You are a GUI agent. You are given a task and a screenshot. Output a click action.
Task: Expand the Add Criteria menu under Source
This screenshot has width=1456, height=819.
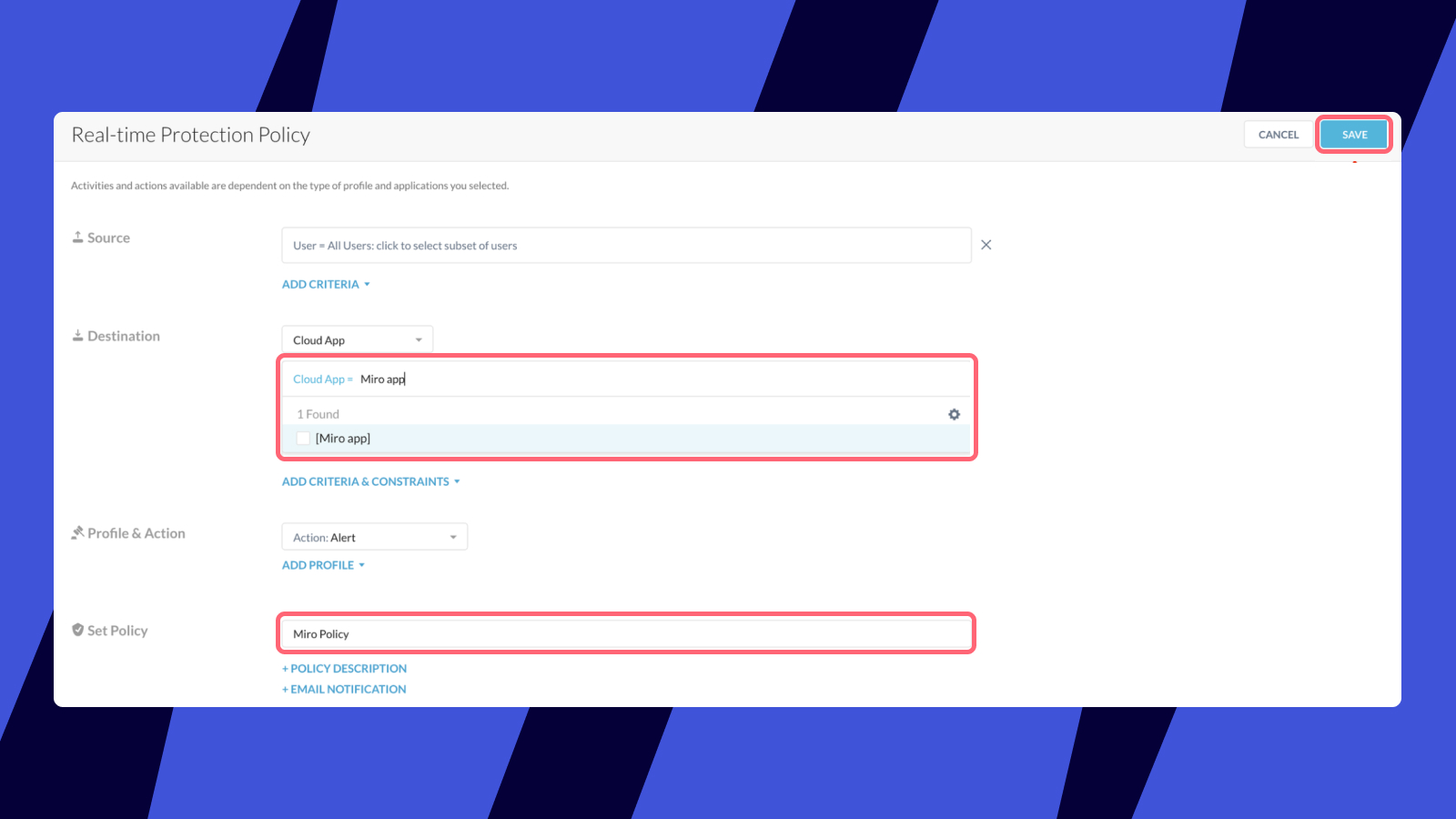tap(326, 285)
